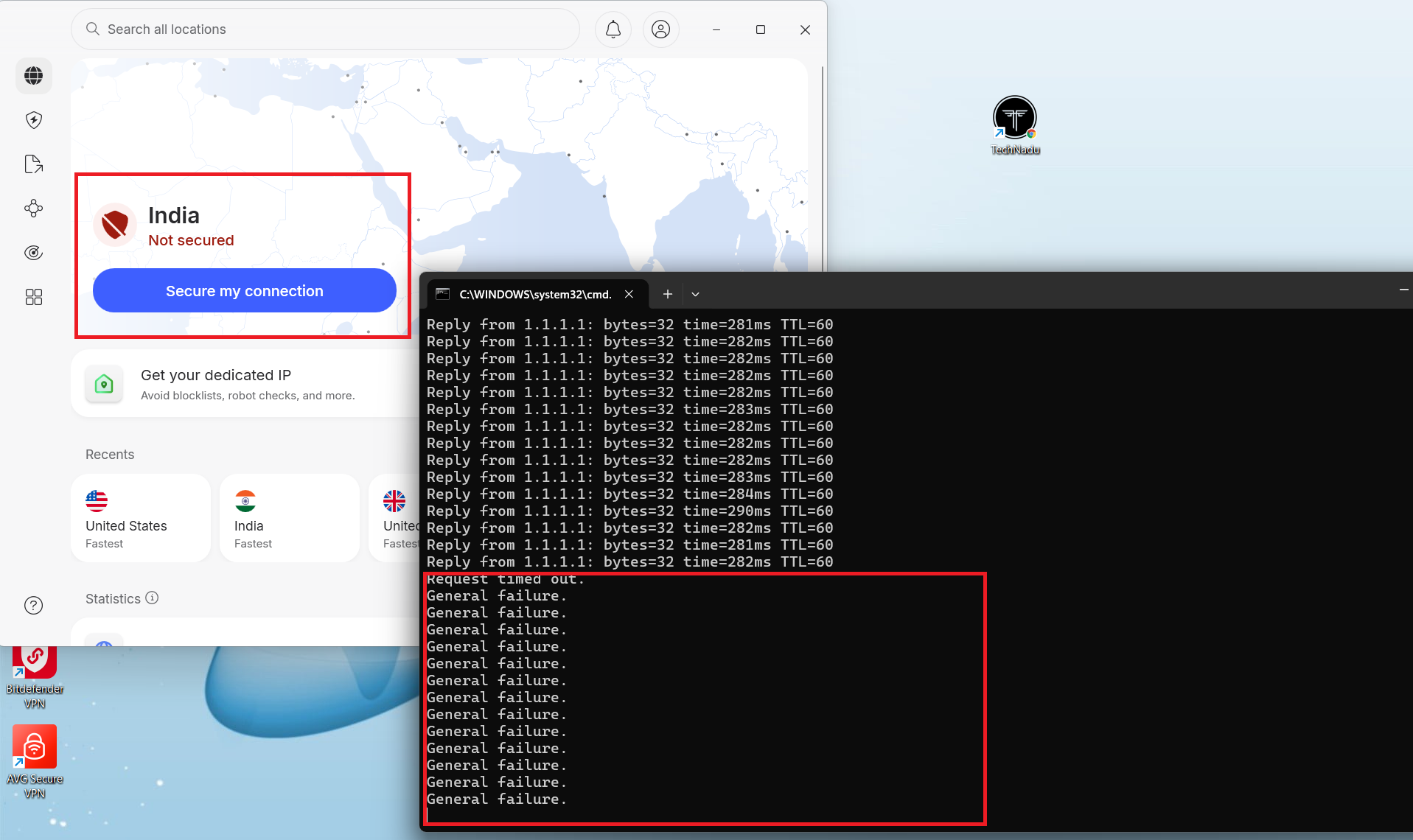Click the United Kingdom flag icon
Screen dimensions: 1413x840
(x=394, y=501)
